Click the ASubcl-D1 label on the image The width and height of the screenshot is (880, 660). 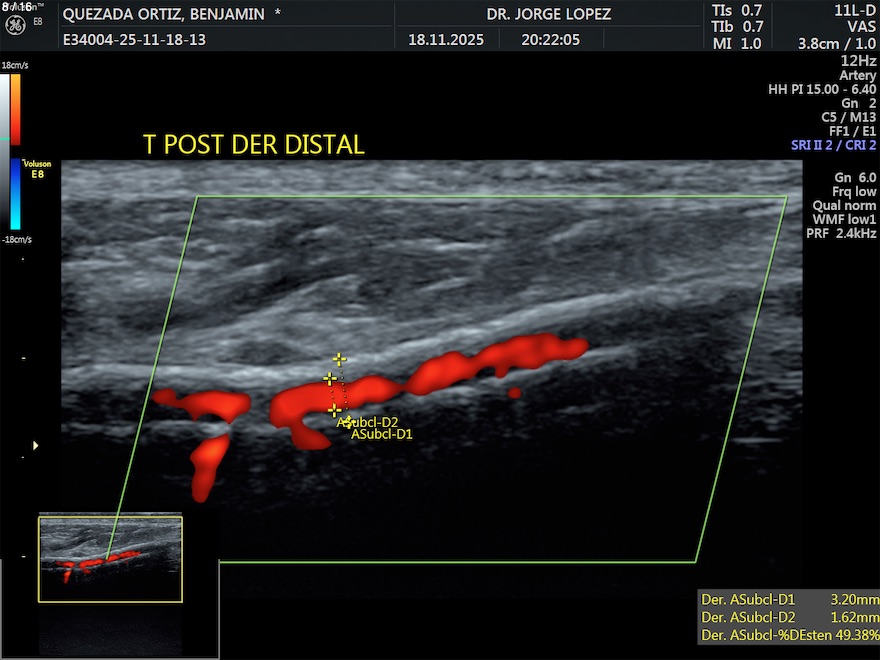pos(381,434)
